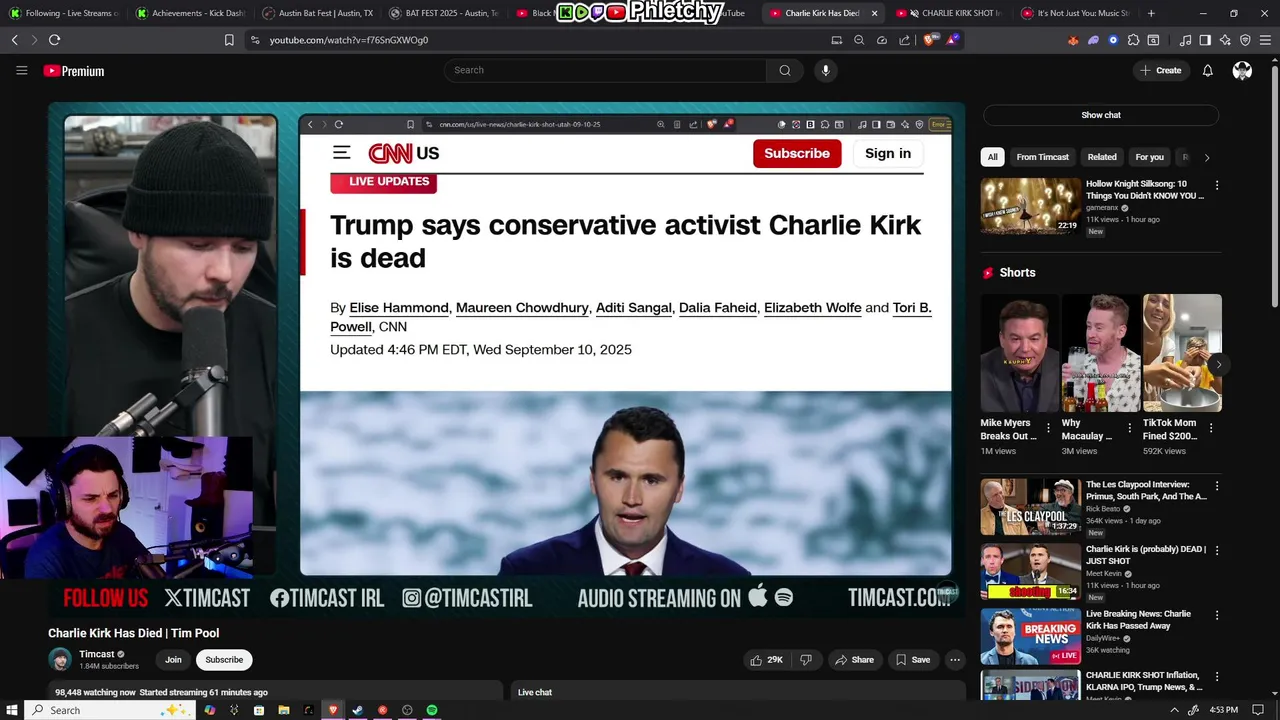This screenshot has width=1280, height=720.
Task: Reload the page in the browser
Action: [54, 40]
